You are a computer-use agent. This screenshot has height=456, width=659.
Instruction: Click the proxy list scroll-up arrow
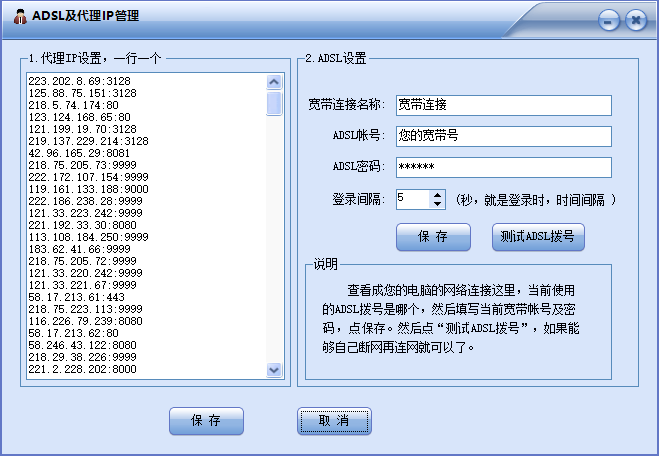coord(274,82)
